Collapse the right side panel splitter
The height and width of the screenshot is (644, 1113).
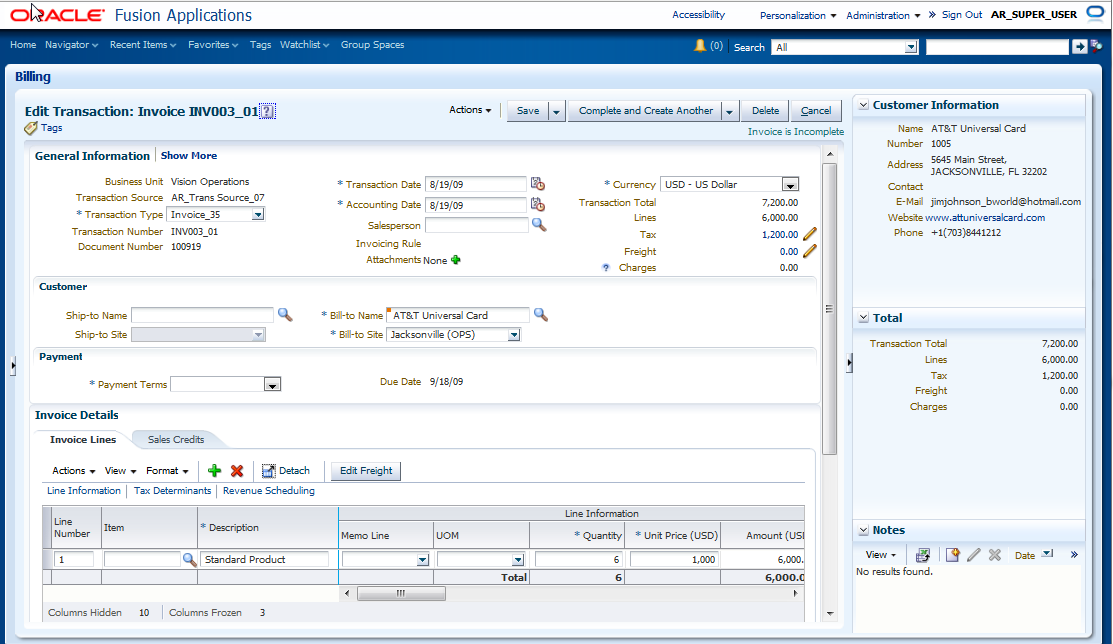(849, 364)
